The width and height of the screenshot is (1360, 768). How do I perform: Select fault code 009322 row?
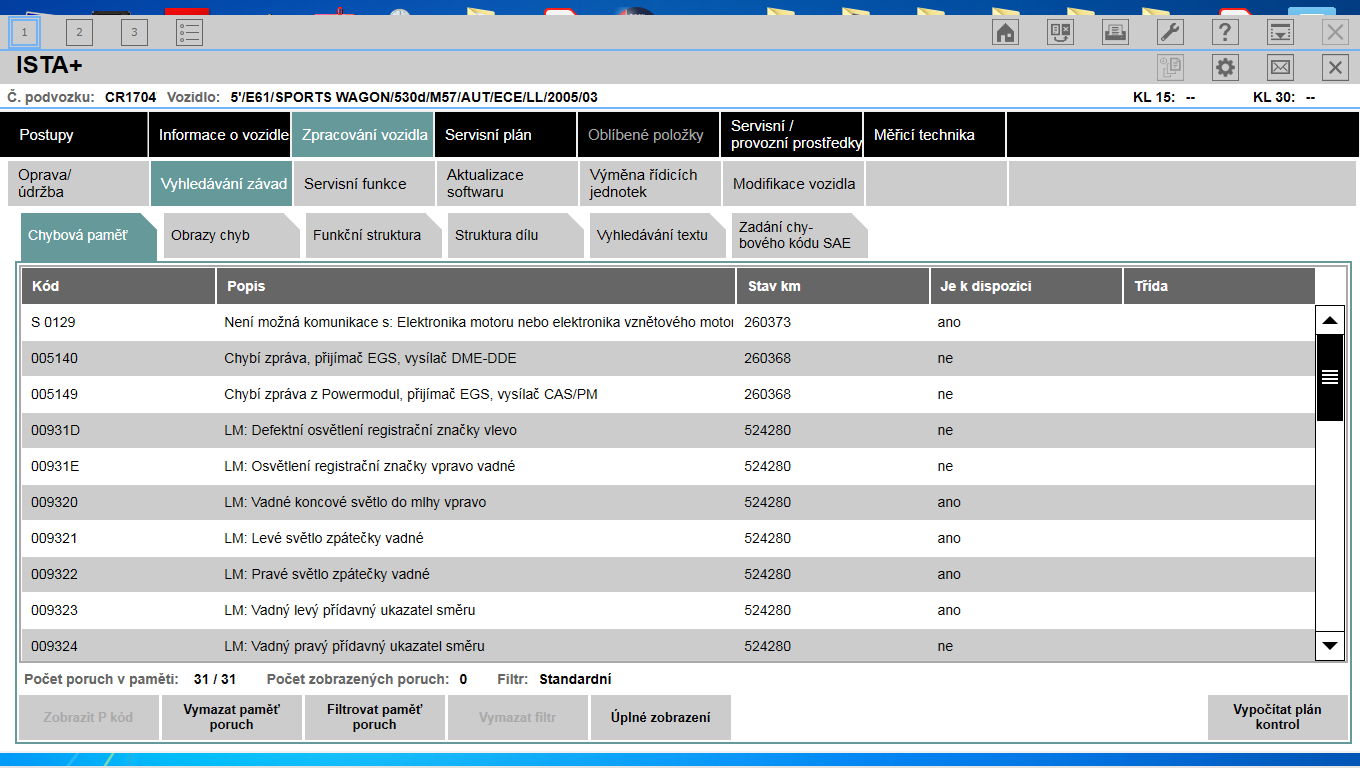pyautogui.click(x=668, y=575)
